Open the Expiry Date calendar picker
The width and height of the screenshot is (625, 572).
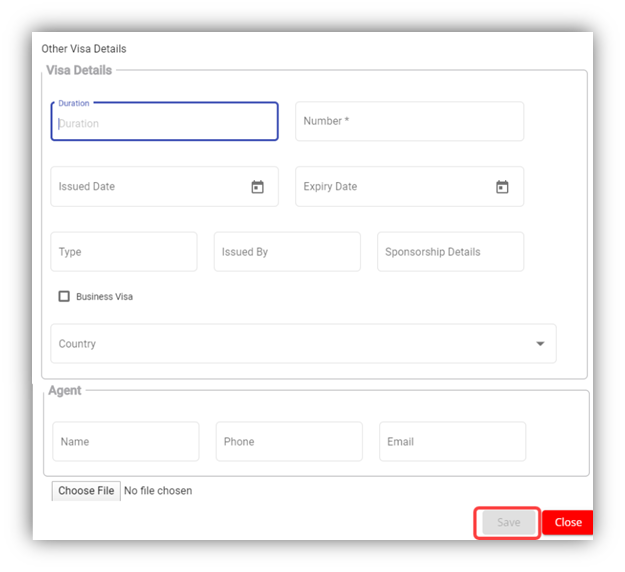502,187
